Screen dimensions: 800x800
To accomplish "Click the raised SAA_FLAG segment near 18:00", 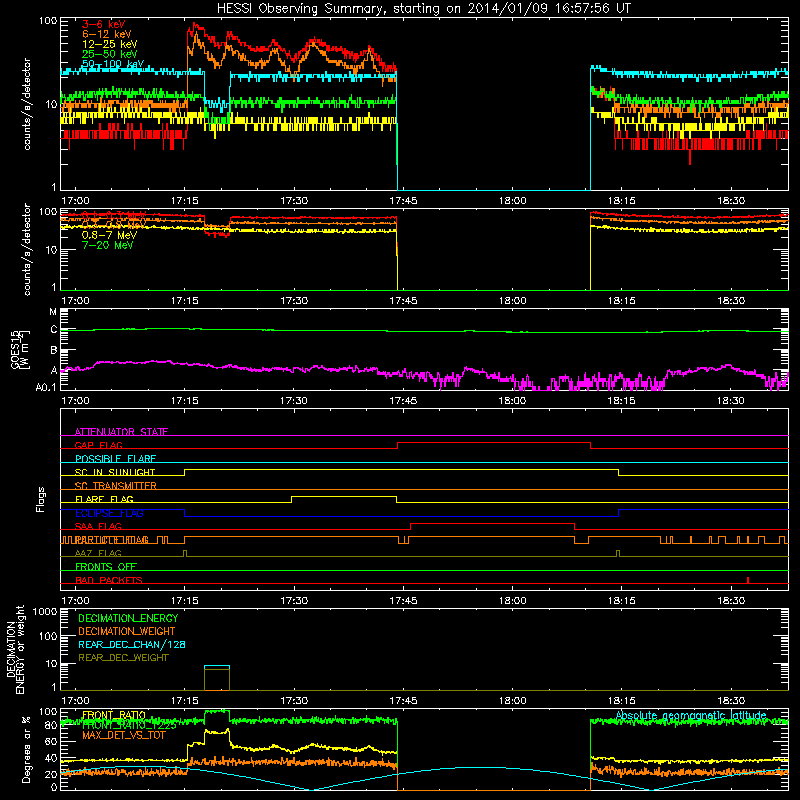I will (493, 524).
